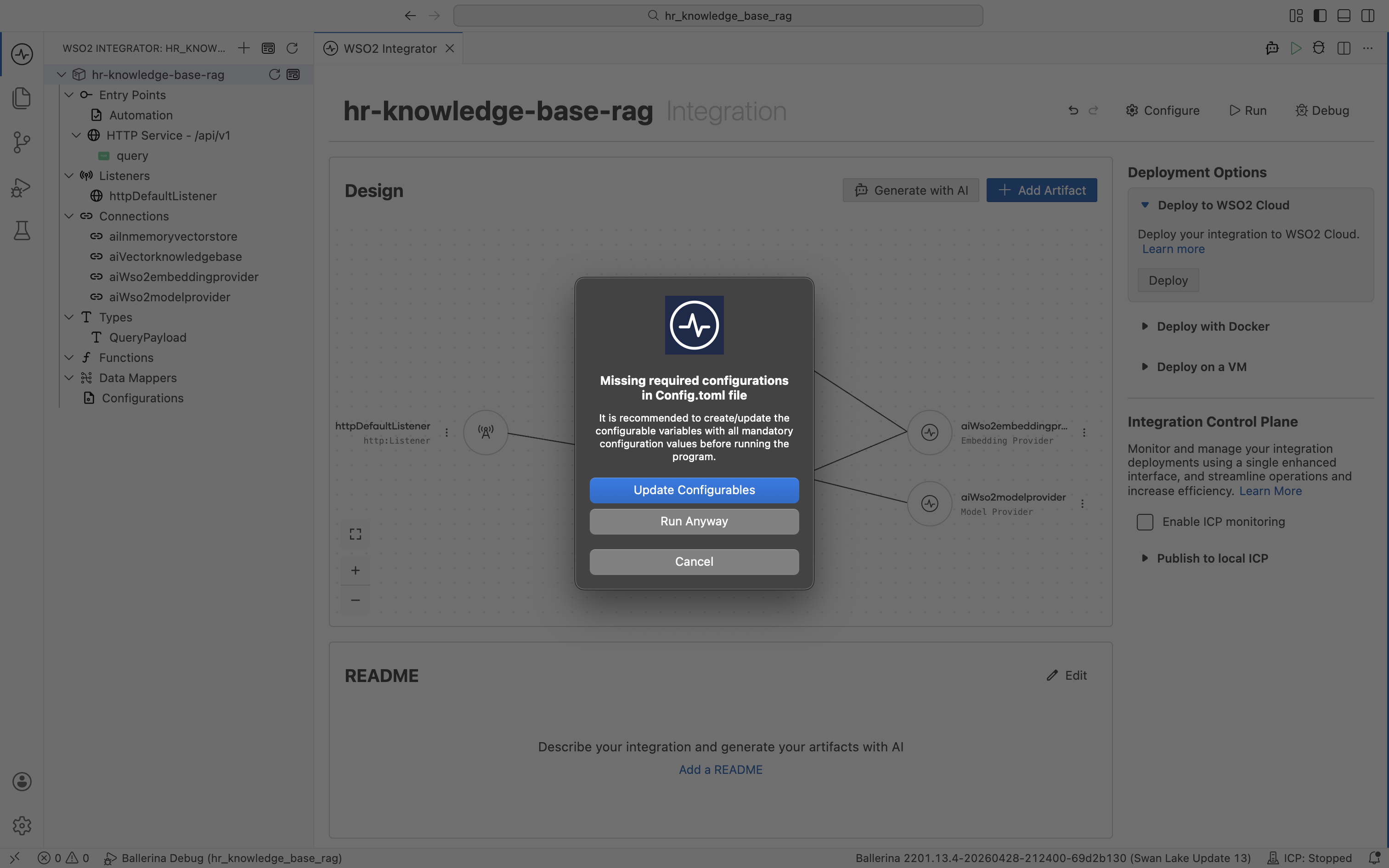The image size is (1389, 868).
Task: Zoom out with the minus canvas button
Action: 355,600
